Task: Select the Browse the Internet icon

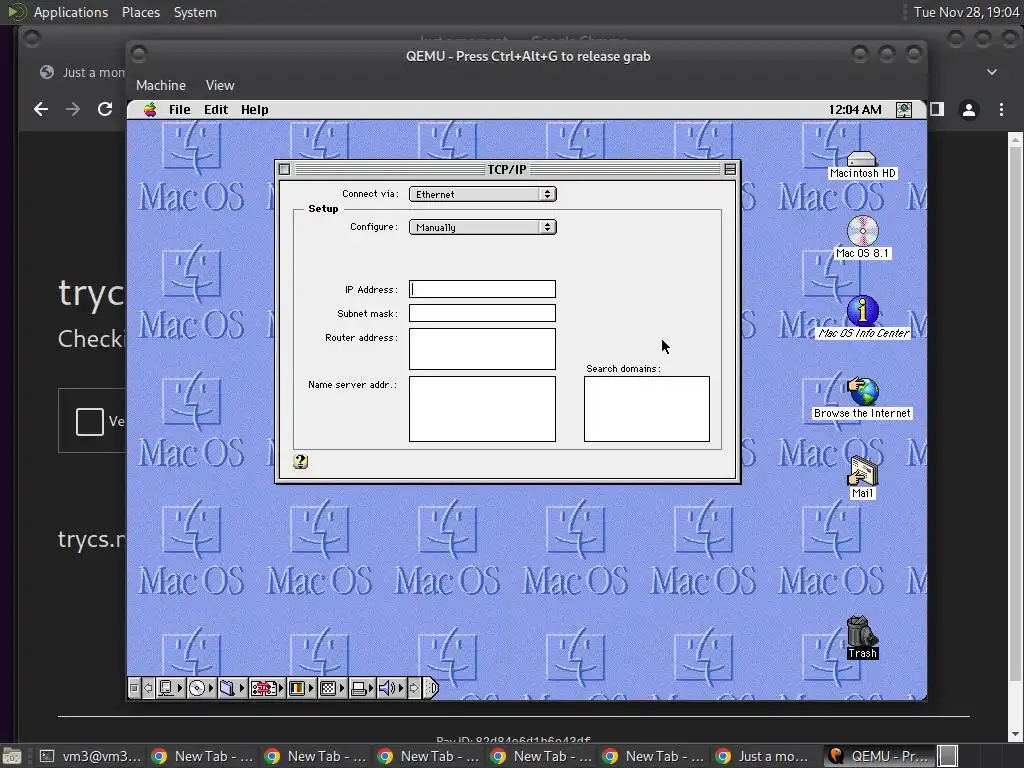Action: 863,398
